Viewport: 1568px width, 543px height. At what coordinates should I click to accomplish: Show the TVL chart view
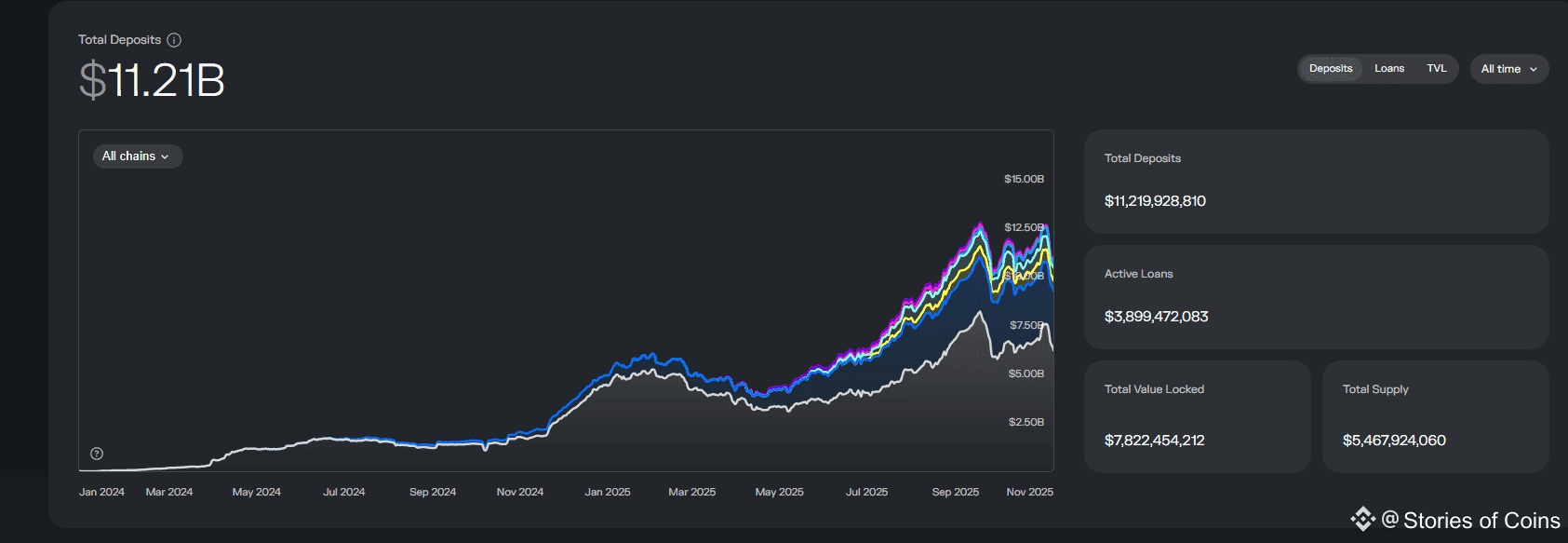click(1436, 69)
